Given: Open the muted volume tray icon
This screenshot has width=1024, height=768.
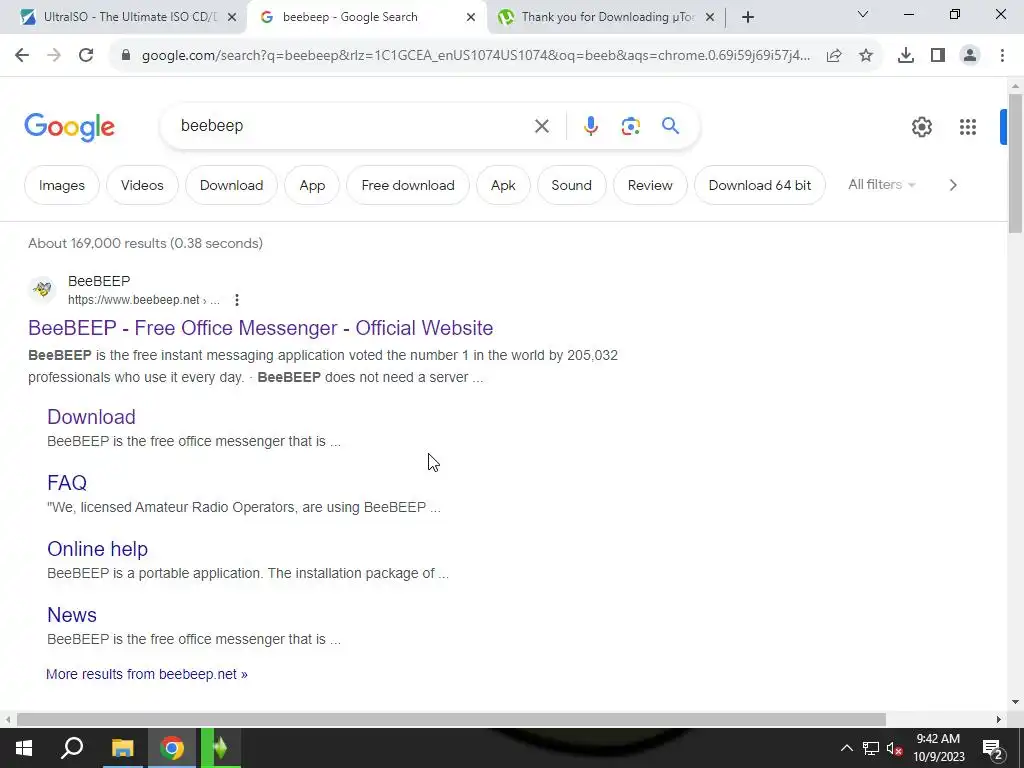Looking at the screenshot, I should pyautogui.click(x=894, y=748).
